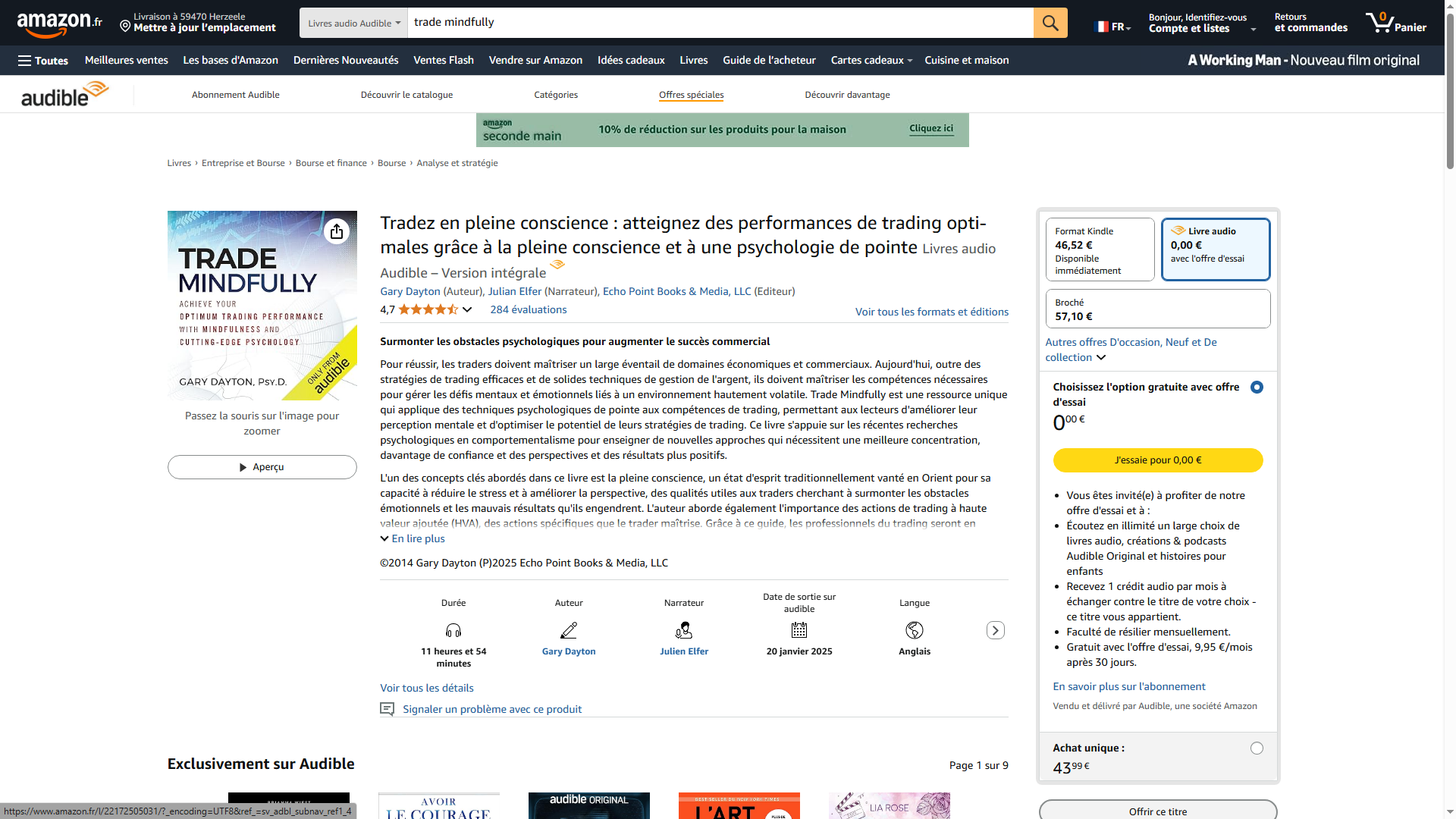Open the Toutes hamburger menu
This screenshot has height=819, width=1456.
pyautogui.click(x=43, y=61)
